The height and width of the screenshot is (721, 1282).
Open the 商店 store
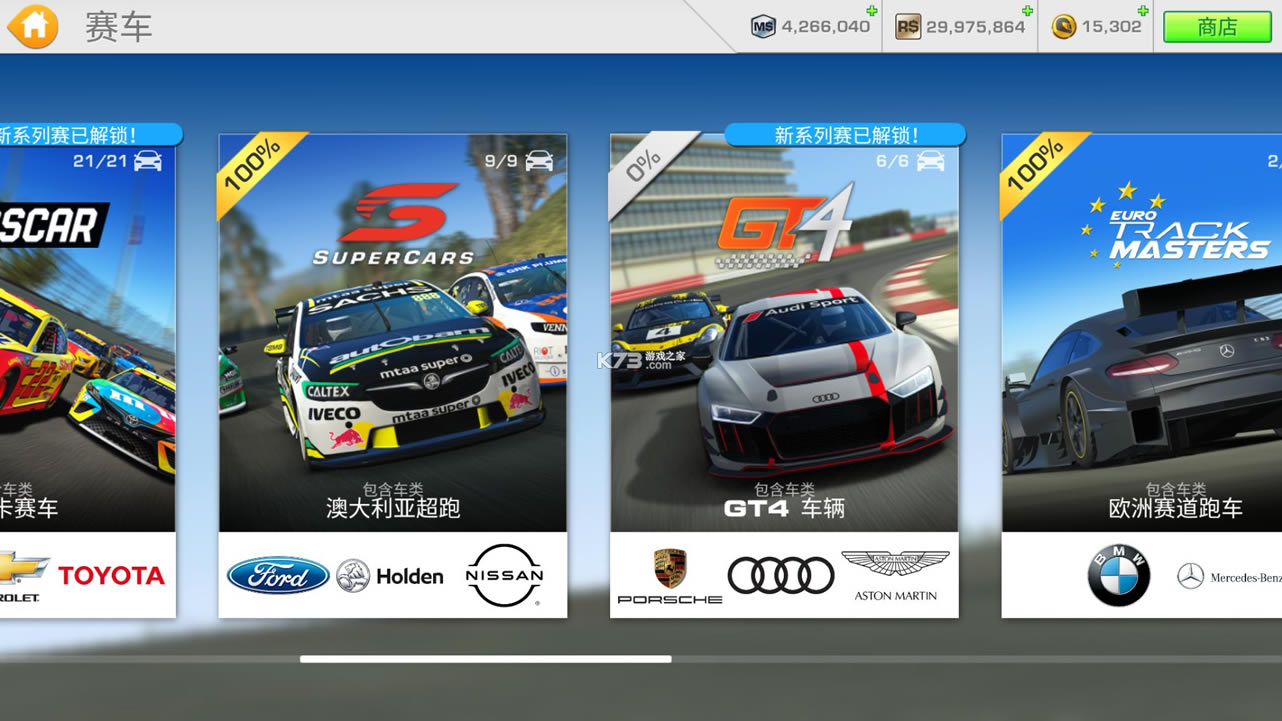1216,27
